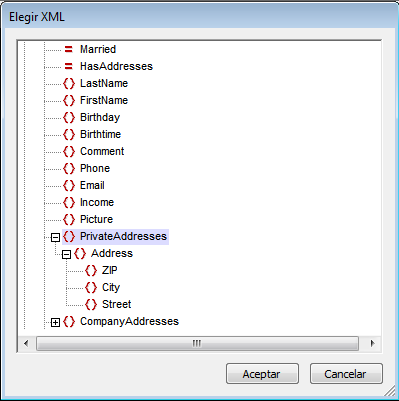Viewport: 399px width, 401px height.
Task: Collapse the PrivateAddresses node
Action: click(55, 237)
